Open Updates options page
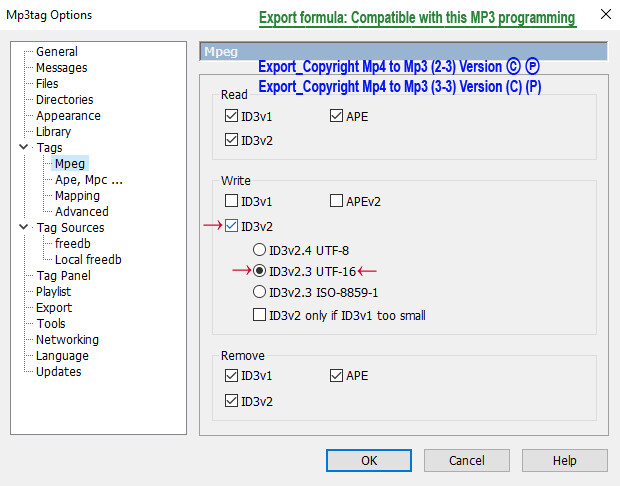Image resolution: width=620 pixels, height=486 pixels. (59, 371)
